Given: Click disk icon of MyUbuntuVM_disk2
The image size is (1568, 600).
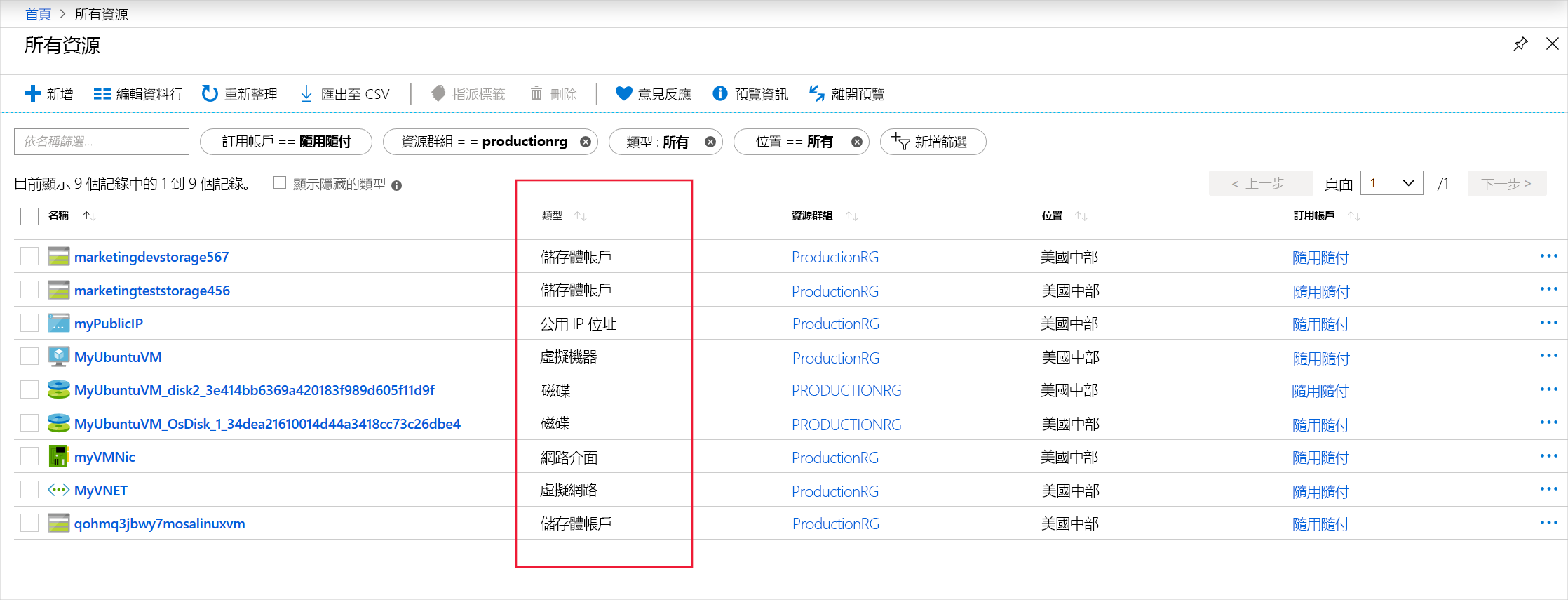Looking at the screenshot, I should [x=59, y=389].
